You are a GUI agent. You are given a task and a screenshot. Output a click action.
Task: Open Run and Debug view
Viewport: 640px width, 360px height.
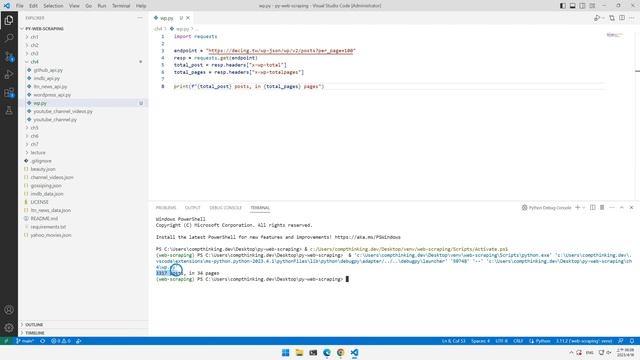[x=9, y=75]
